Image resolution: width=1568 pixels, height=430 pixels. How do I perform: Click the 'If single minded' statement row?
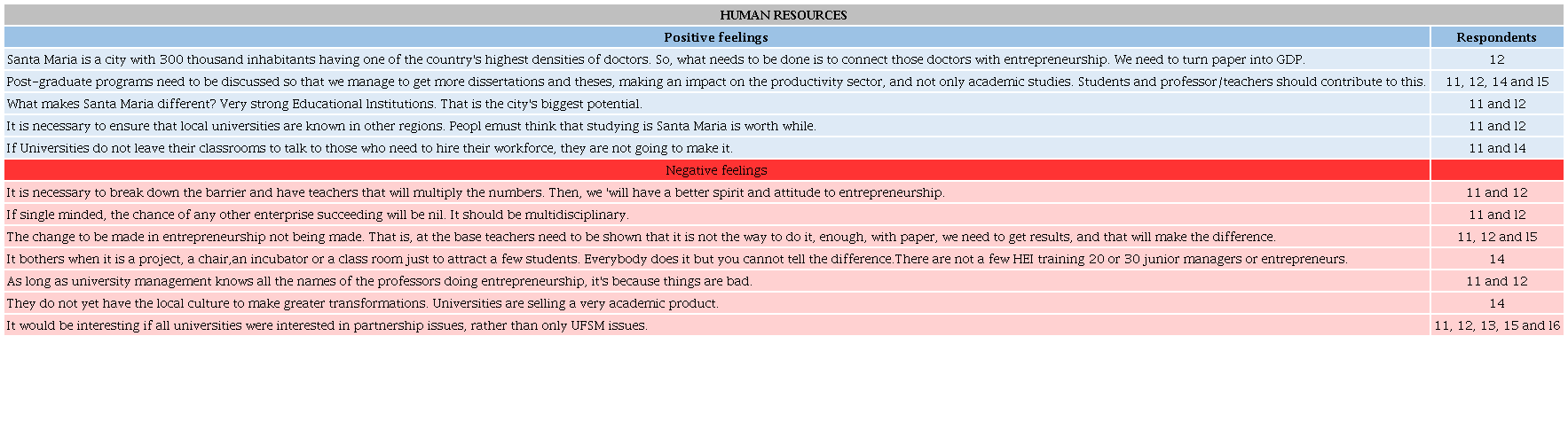pos(317,215)
